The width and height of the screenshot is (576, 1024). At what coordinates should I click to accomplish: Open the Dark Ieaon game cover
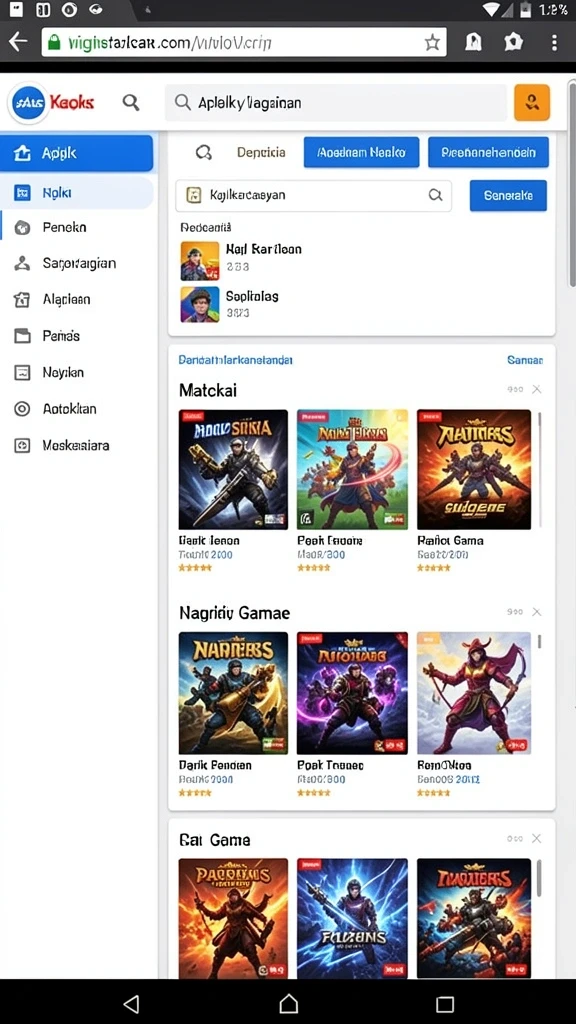[x=233, y=470]
